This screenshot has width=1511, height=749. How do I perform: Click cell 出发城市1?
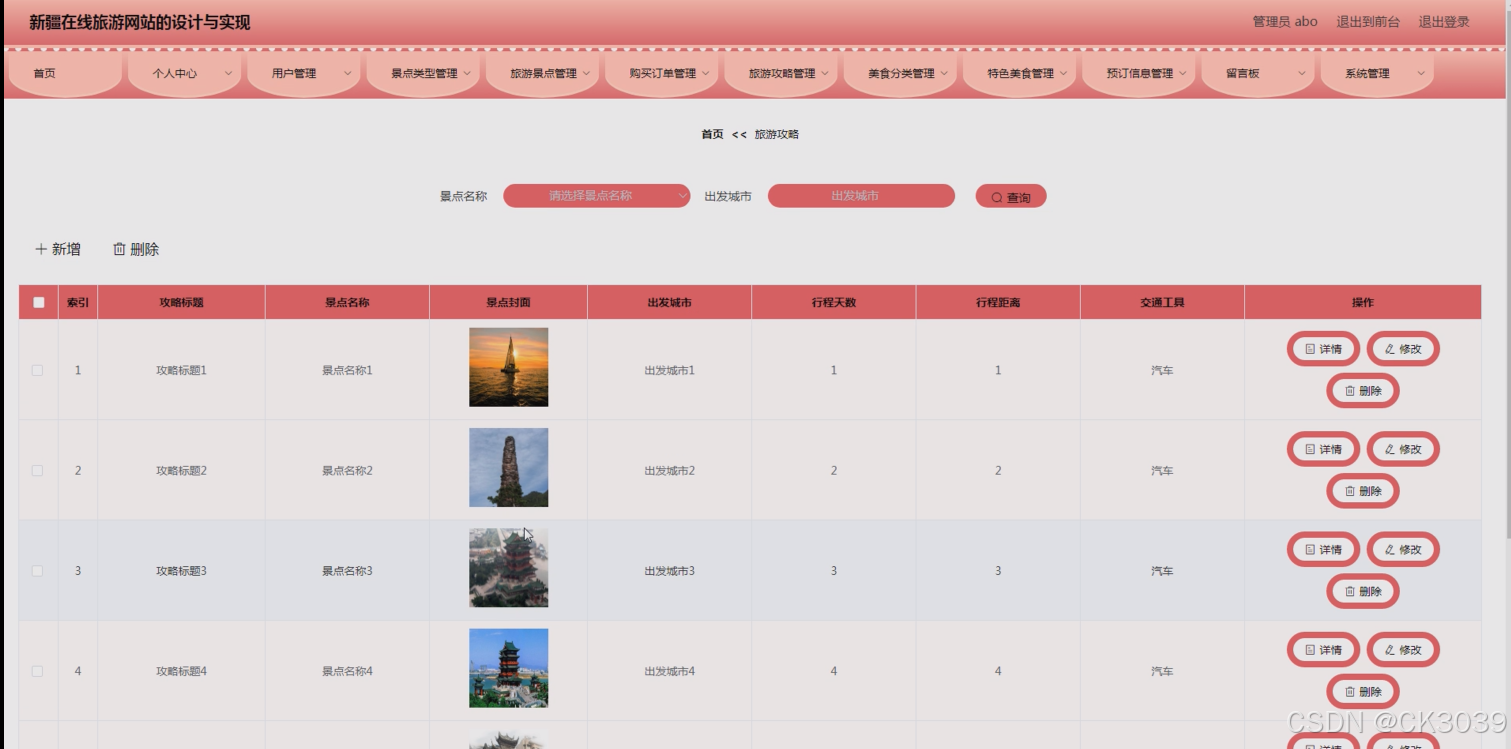click(670, 370)
